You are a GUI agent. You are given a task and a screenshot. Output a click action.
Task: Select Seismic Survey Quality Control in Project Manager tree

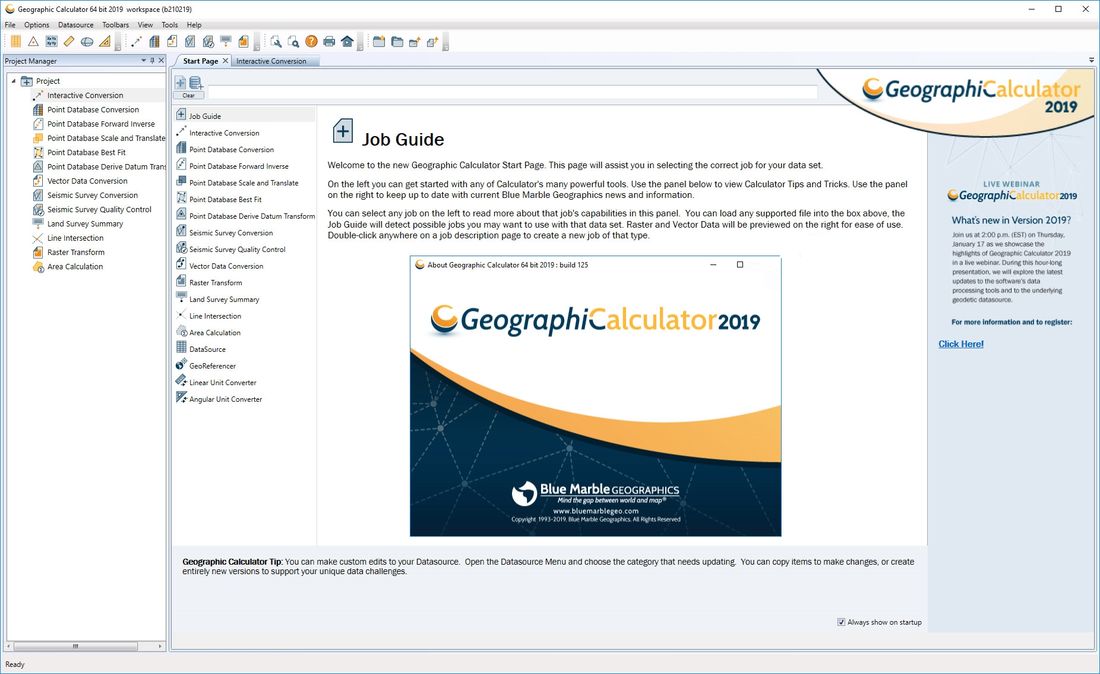coord(99,210)
